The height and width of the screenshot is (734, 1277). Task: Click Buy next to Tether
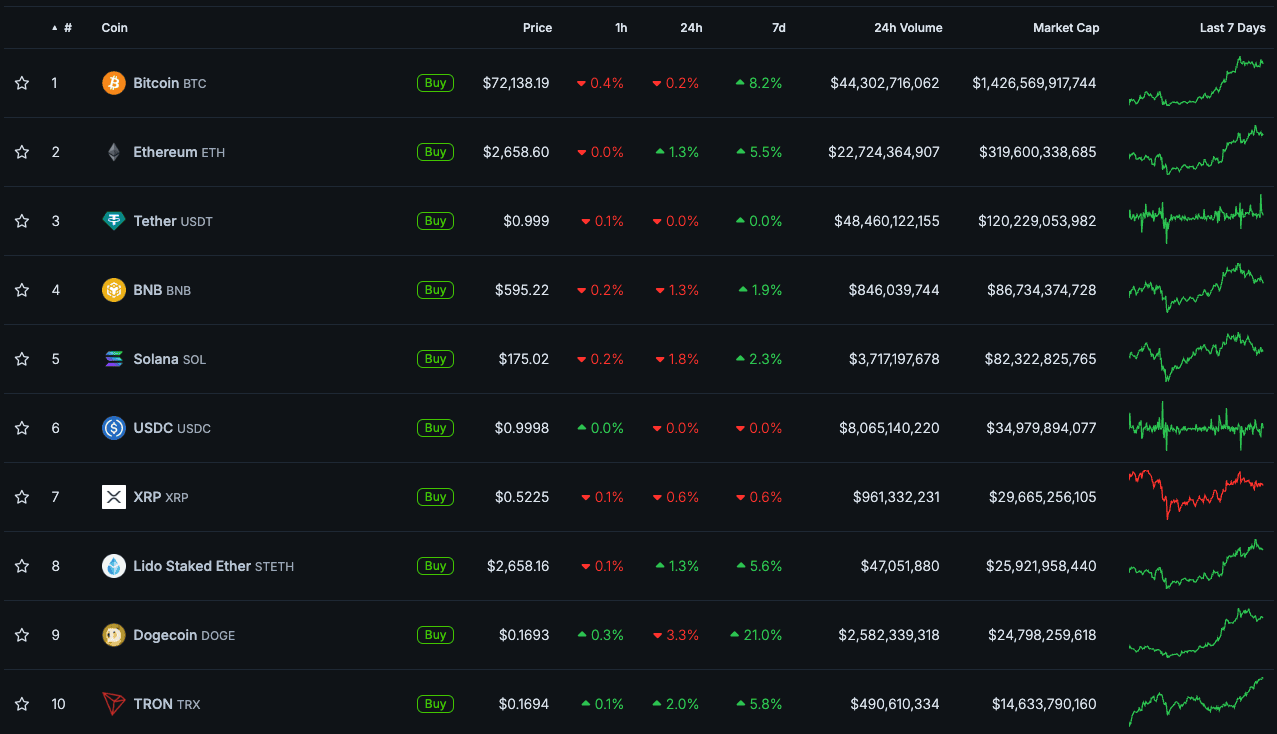tap(435, 221)
